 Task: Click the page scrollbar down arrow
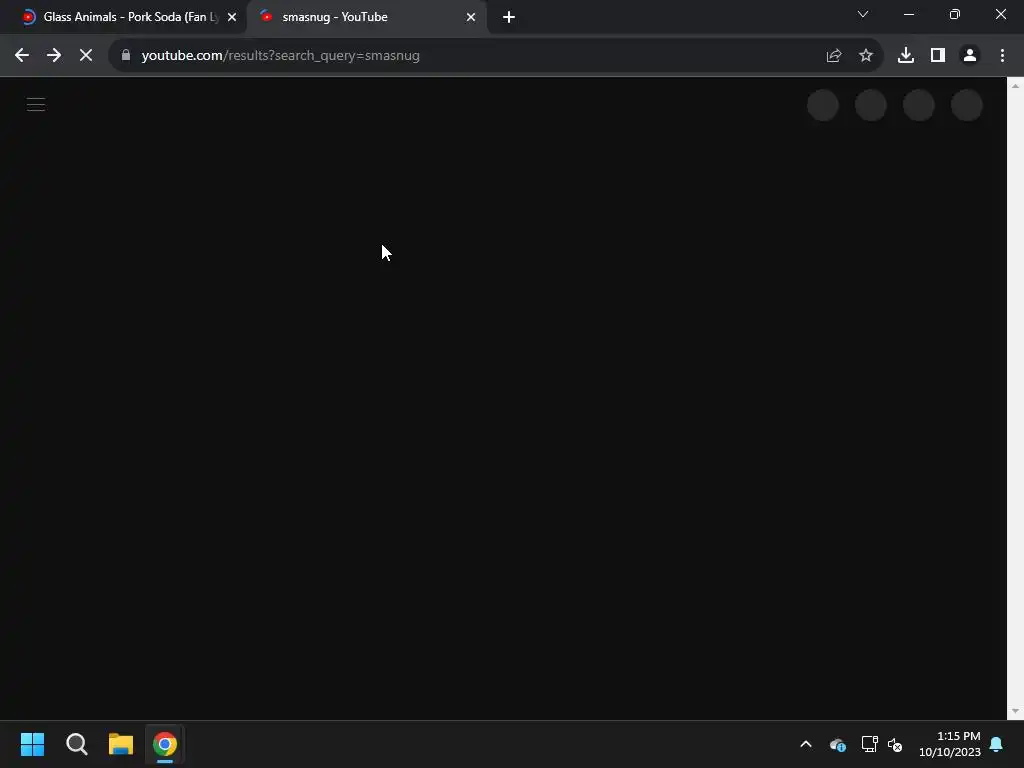click(x=1015, y=711)
